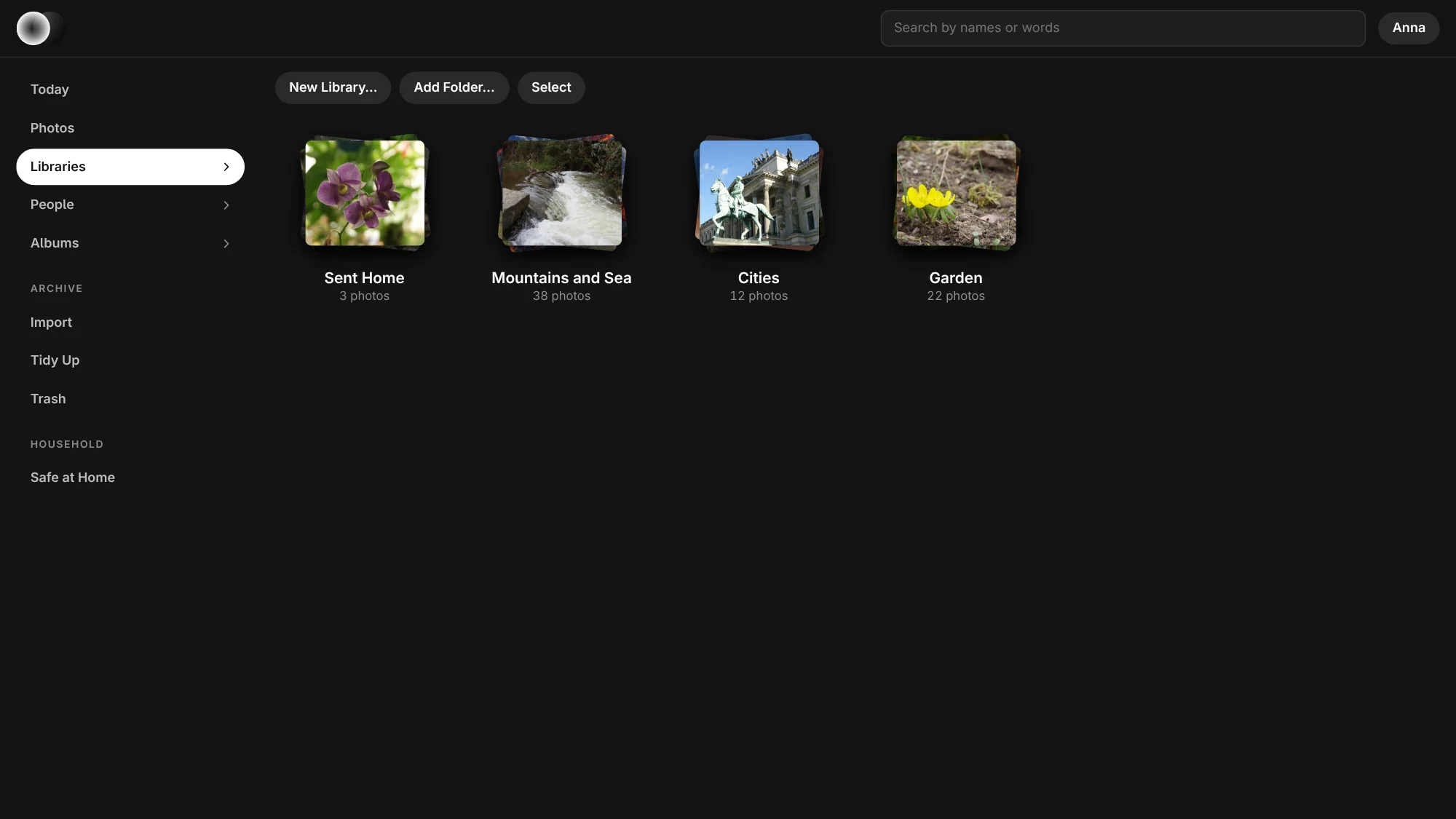Open the Today section

[130, 90]
